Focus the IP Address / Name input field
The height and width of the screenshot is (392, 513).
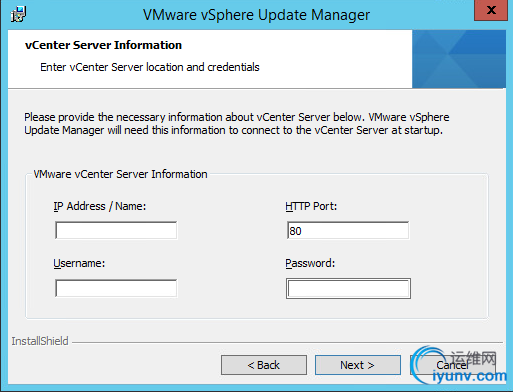pyautogui.click(x=116, y=230)
